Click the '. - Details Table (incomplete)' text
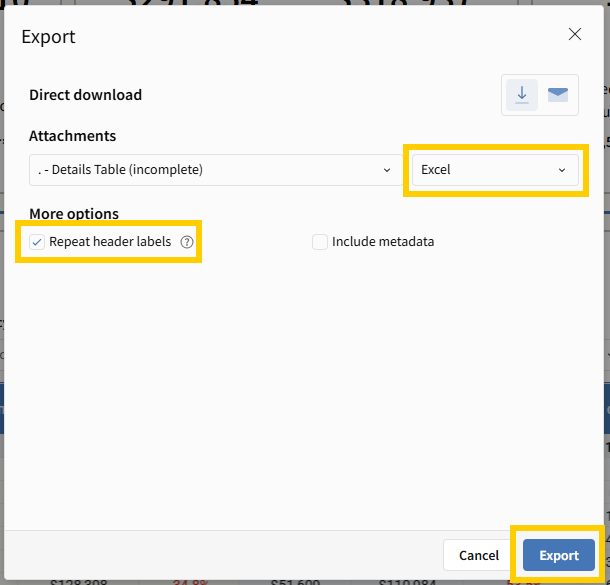 tap(121, 170)
